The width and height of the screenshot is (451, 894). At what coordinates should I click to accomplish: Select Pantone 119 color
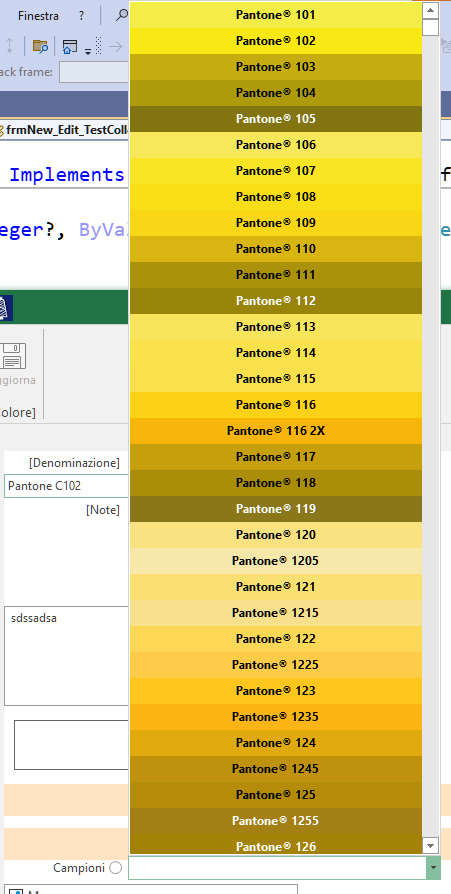[276, 509]
